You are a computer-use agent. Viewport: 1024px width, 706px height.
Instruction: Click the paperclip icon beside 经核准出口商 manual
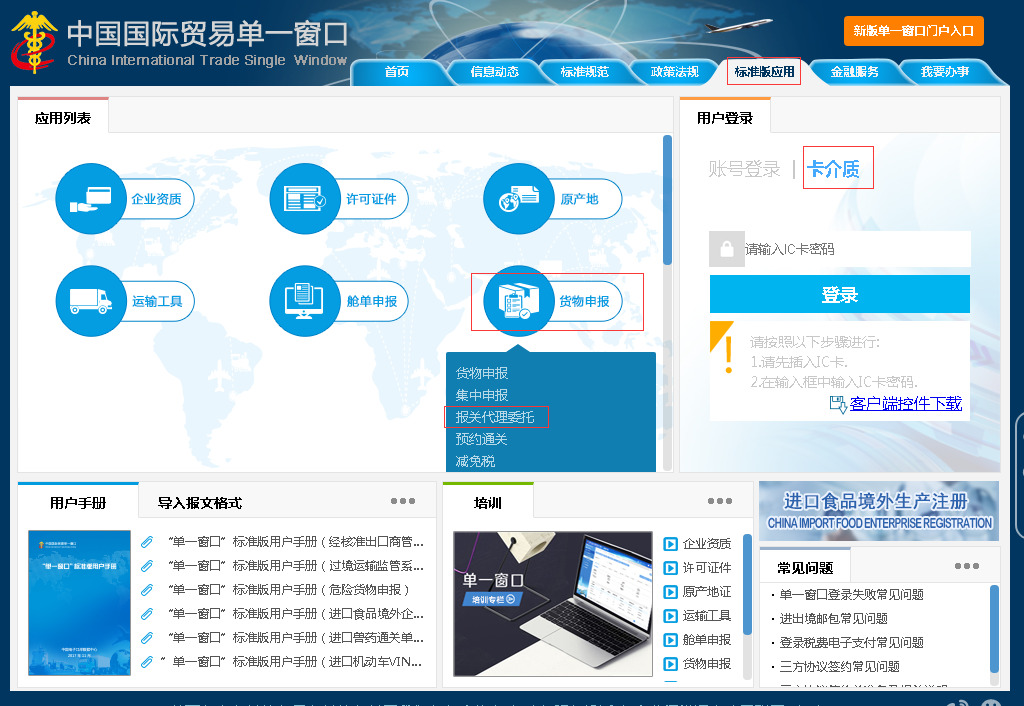tap(148, 541)
